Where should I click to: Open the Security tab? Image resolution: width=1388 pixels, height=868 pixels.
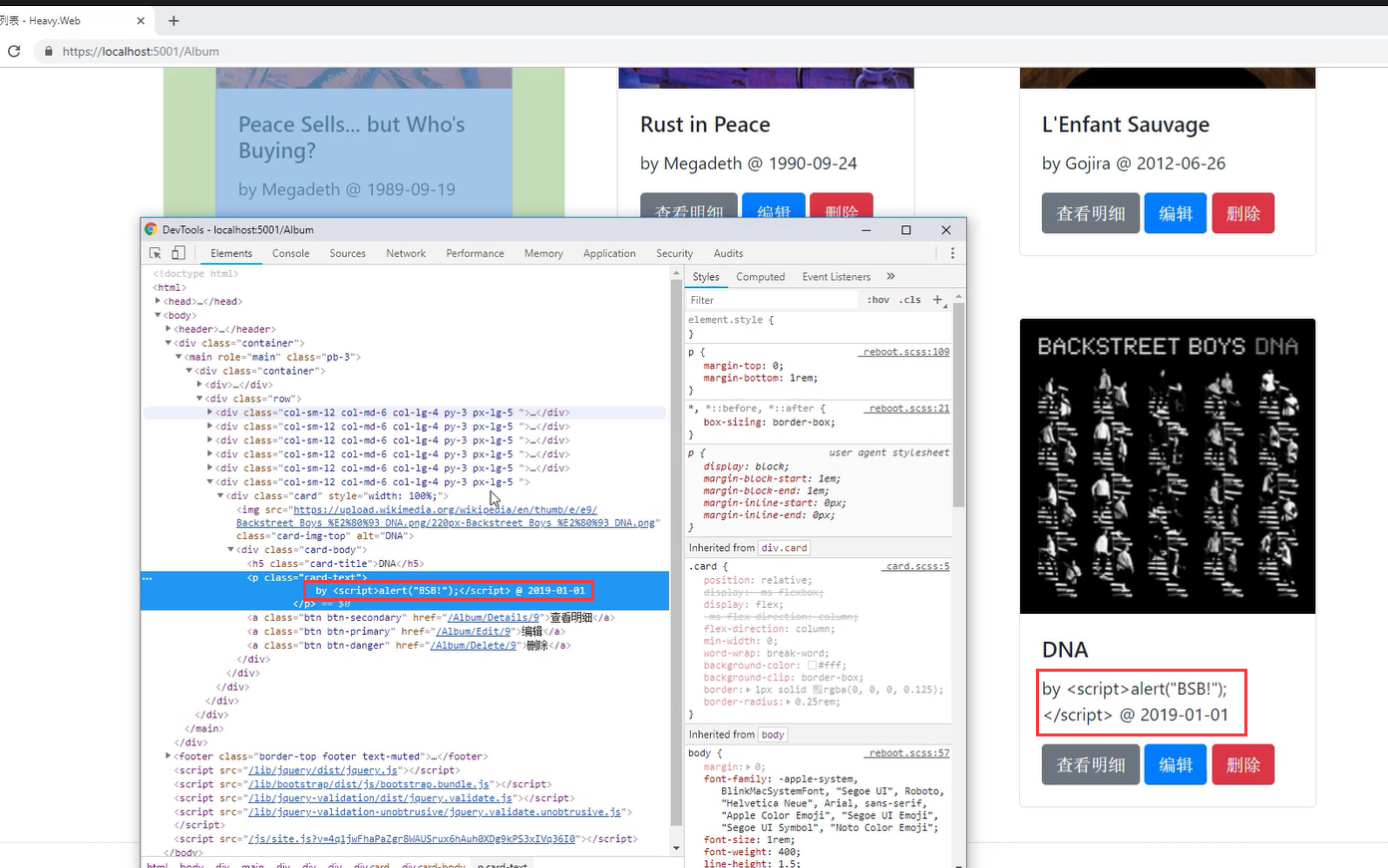coord(674,253)
